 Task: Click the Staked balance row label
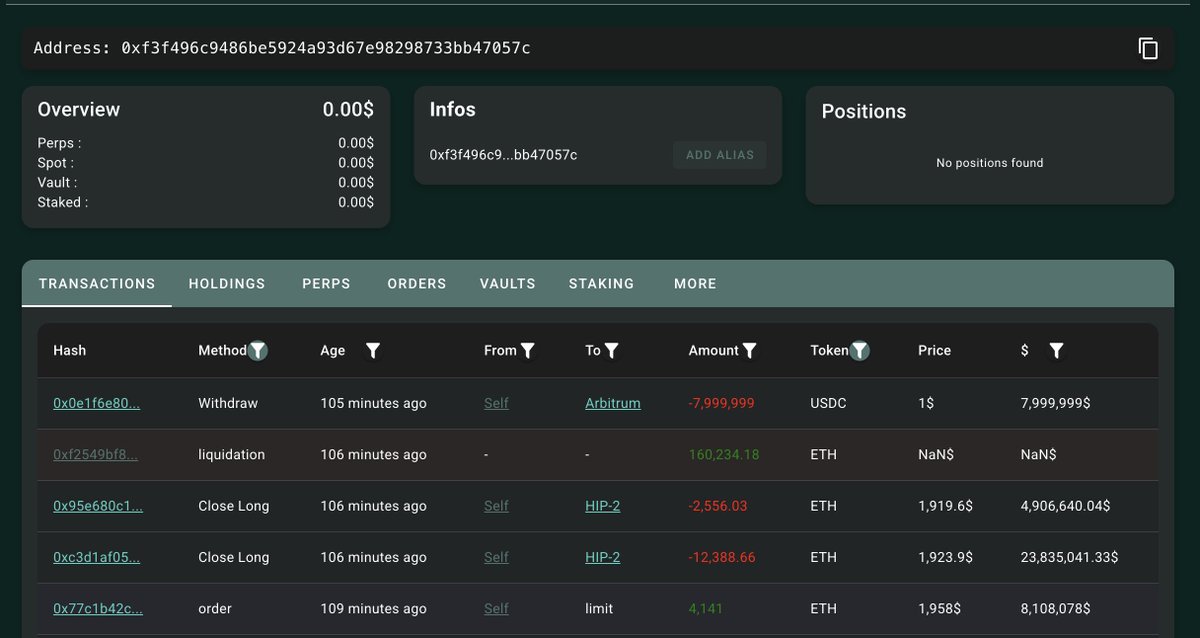pyautogui.click(x=63, y=202)
